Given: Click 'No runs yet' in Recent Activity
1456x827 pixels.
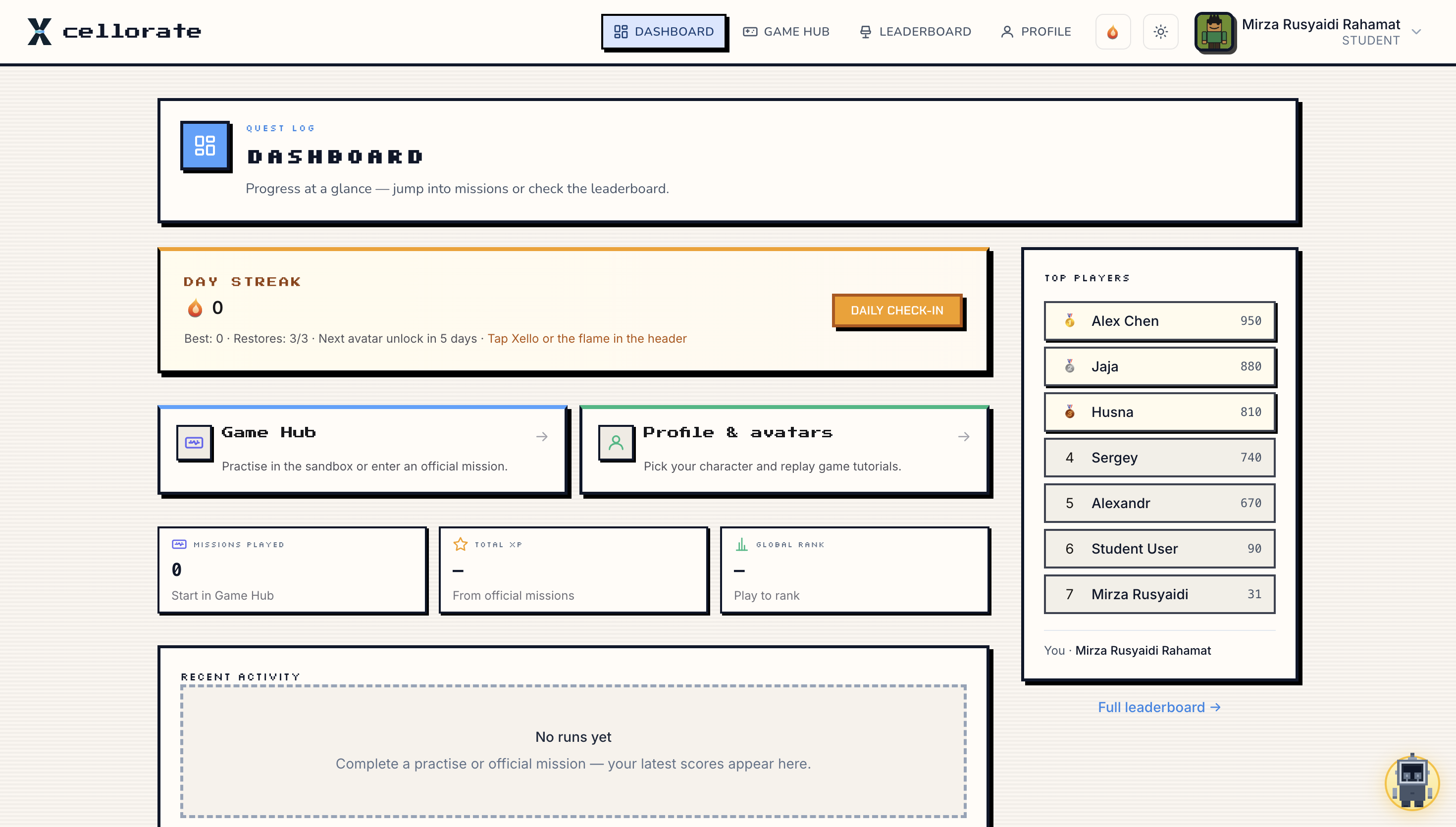Looking at the screenshot, I should [573, 737].
